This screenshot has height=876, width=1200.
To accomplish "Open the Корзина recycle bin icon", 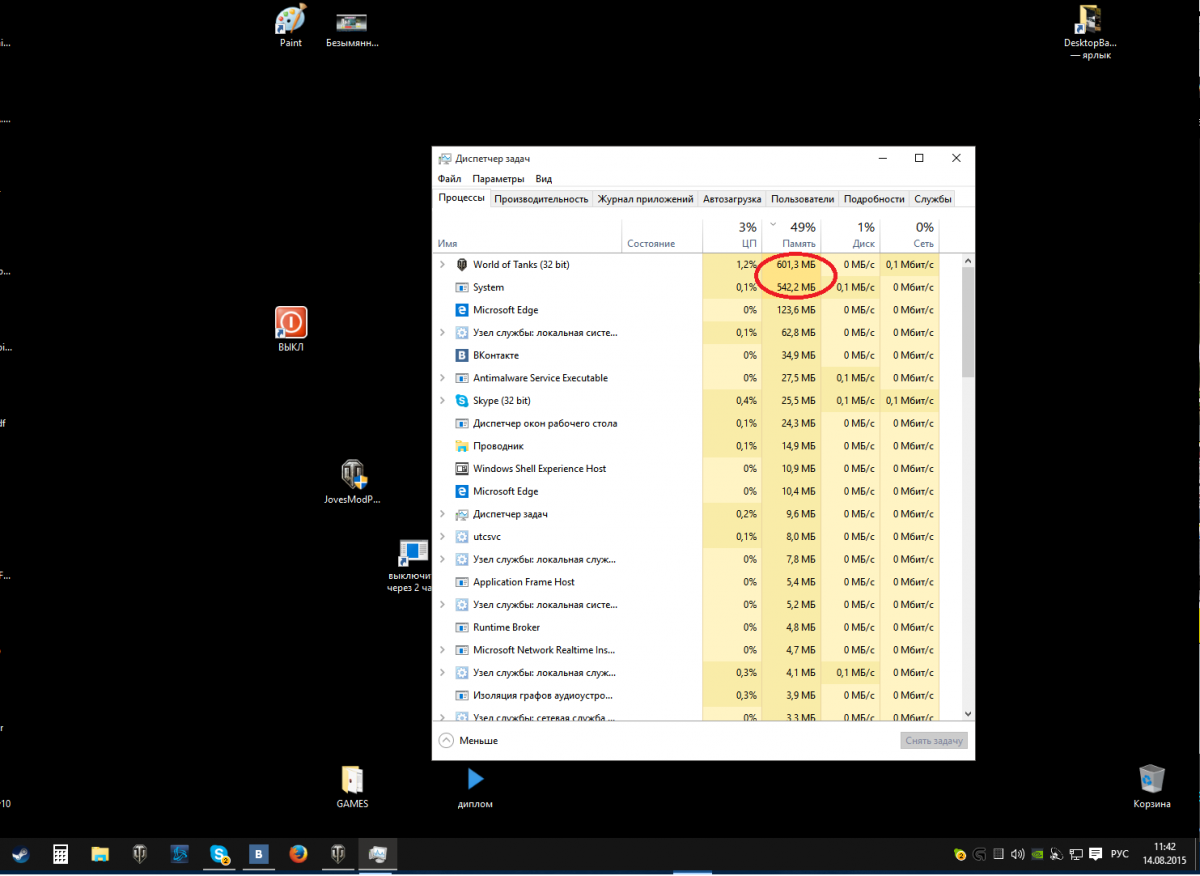I will pyautogui.click(x=1152, y=780).
